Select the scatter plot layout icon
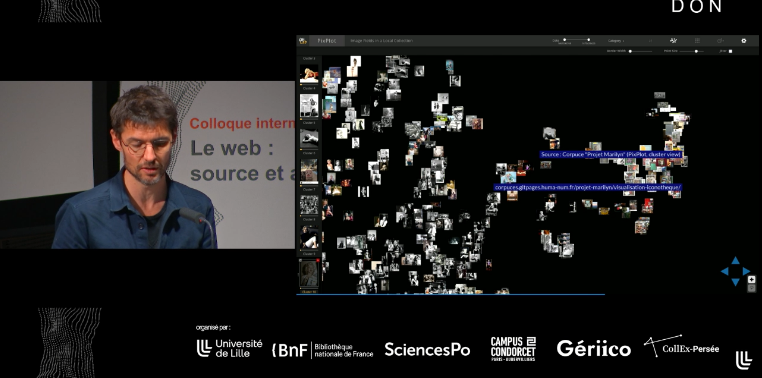Viewport: 762px width, 378px height. (x=673, y=41)
